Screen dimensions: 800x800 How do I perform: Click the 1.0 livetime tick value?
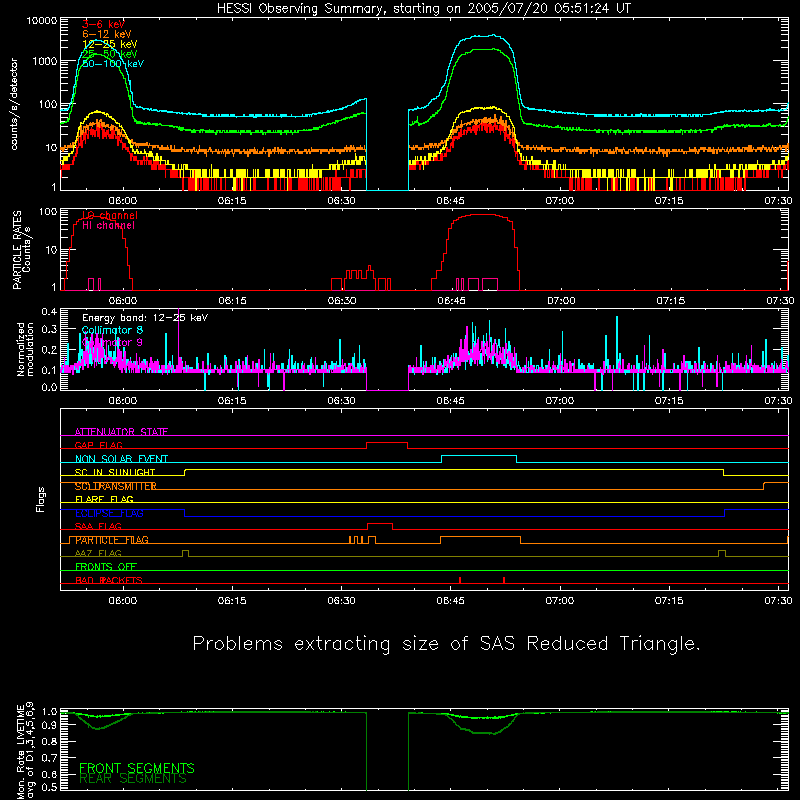click(x=49, y=712)
